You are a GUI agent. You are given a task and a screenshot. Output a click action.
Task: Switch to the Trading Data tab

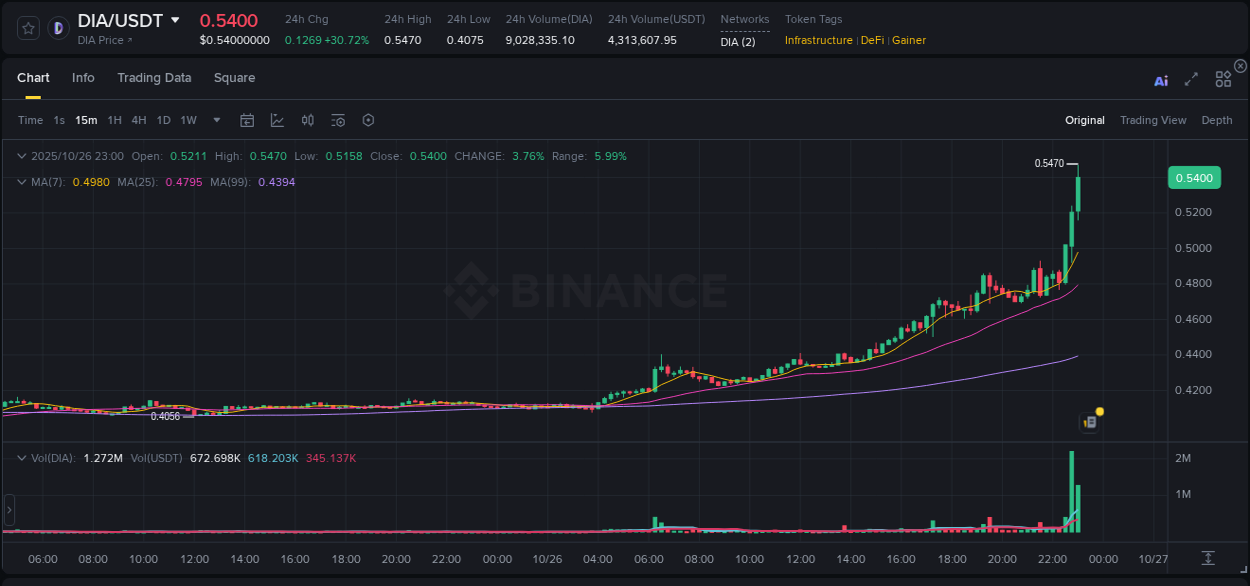154,78
